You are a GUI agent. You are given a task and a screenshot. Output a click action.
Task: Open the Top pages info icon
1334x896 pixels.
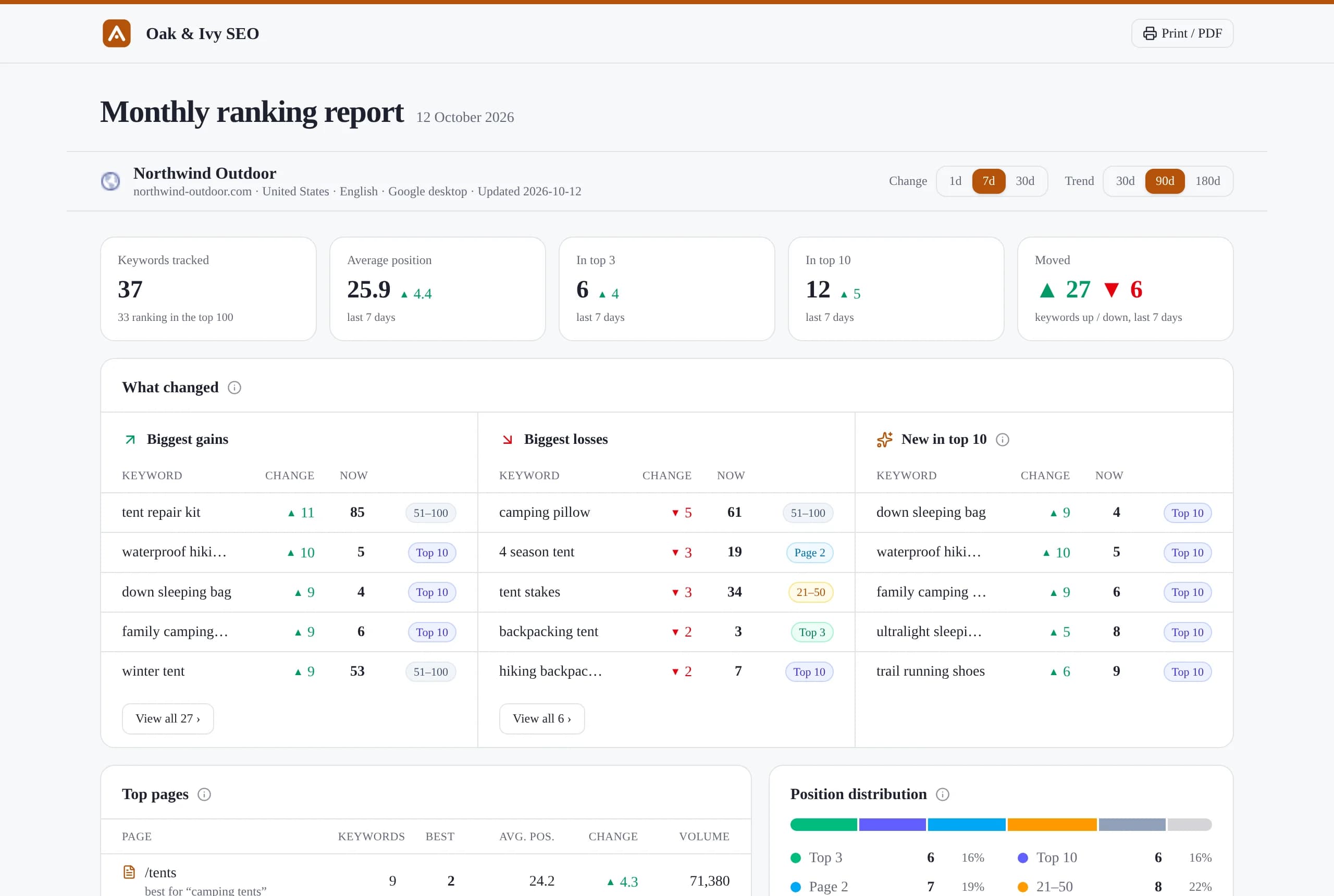click(204, 794)
